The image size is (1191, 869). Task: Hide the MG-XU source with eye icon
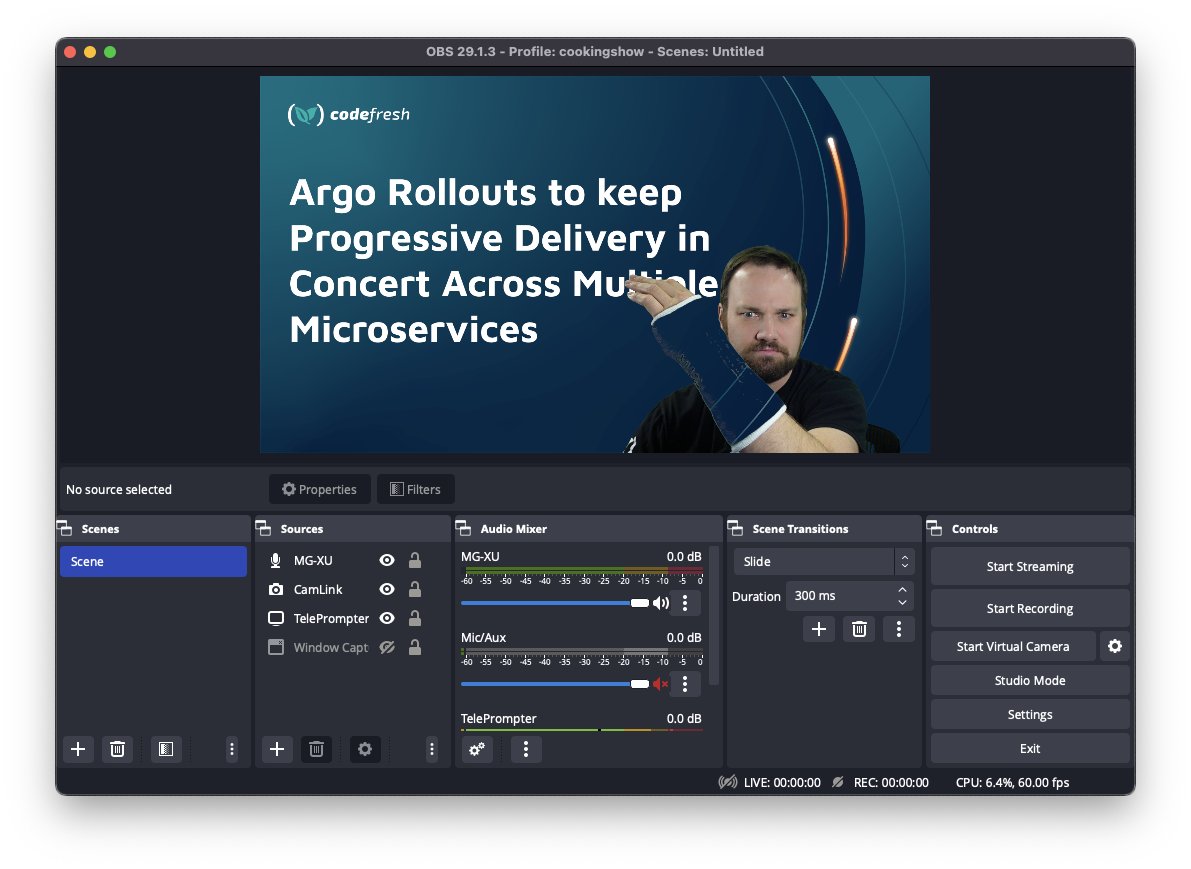pos(387,561)
